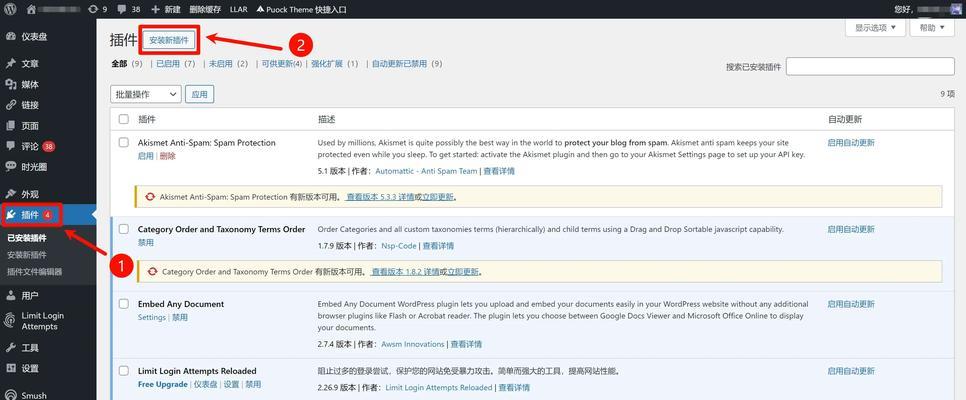Viewport: 966px width, 400px height.
Task: Click the WordPress logo in admin bar
Action: [10, 9]
